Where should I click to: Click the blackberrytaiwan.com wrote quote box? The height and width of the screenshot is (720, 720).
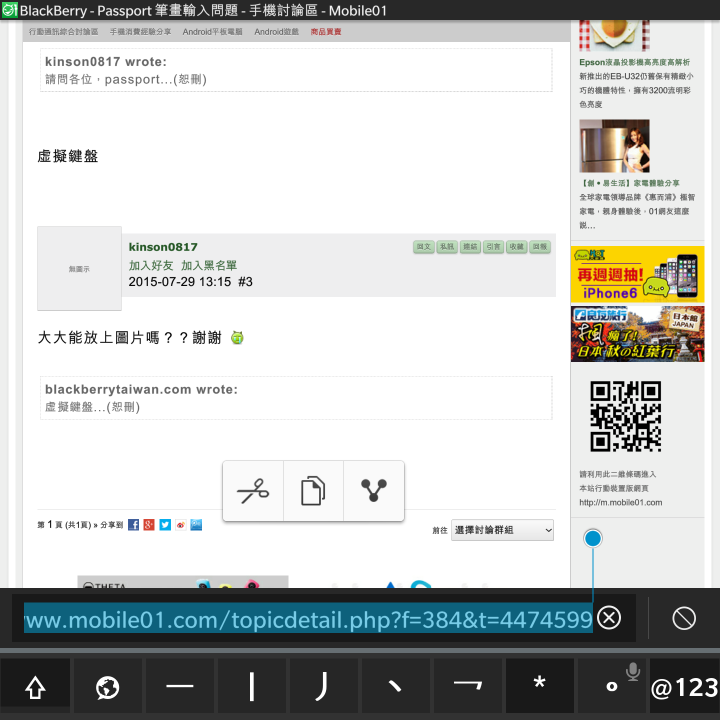click(296, 398)
